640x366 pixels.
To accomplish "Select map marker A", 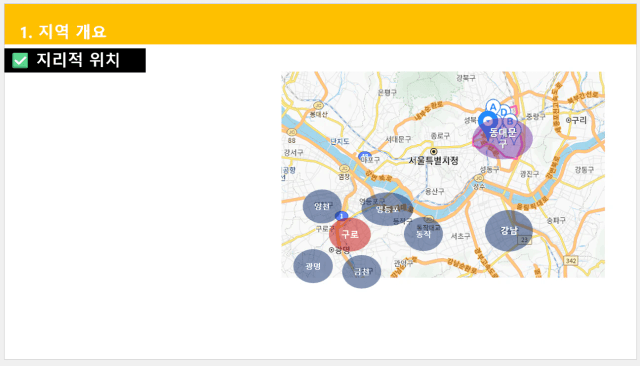I will pos(493,107).
